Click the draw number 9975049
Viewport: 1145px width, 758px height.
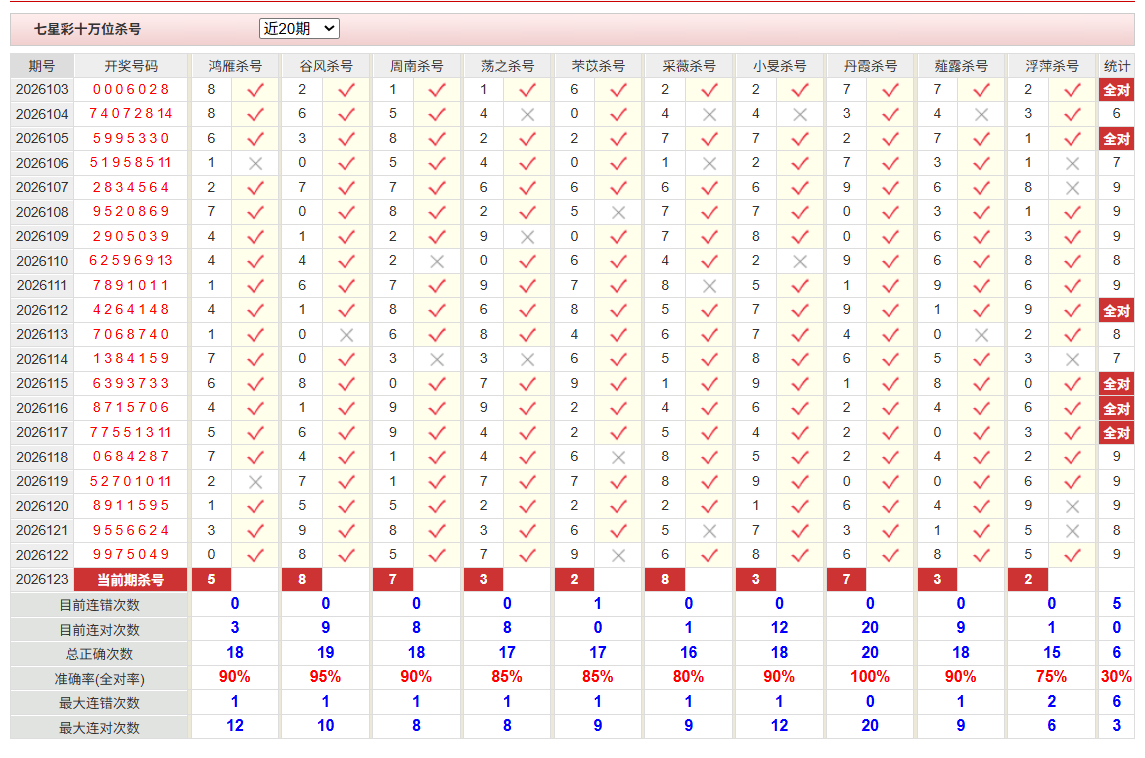pyautogui.click(x=131, y=555)
